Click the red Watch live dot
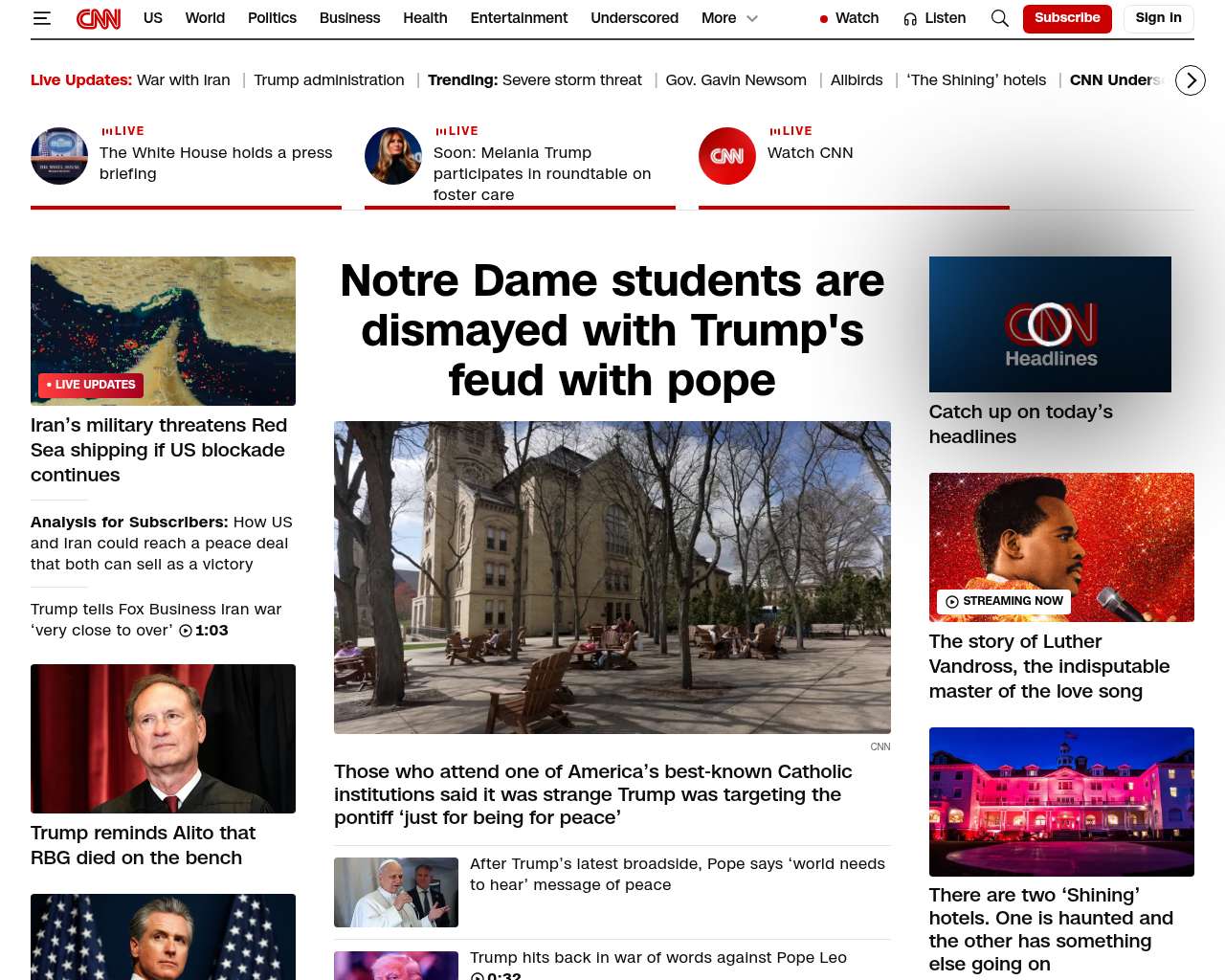1225x980 pixels. click(x=824, y=19)
